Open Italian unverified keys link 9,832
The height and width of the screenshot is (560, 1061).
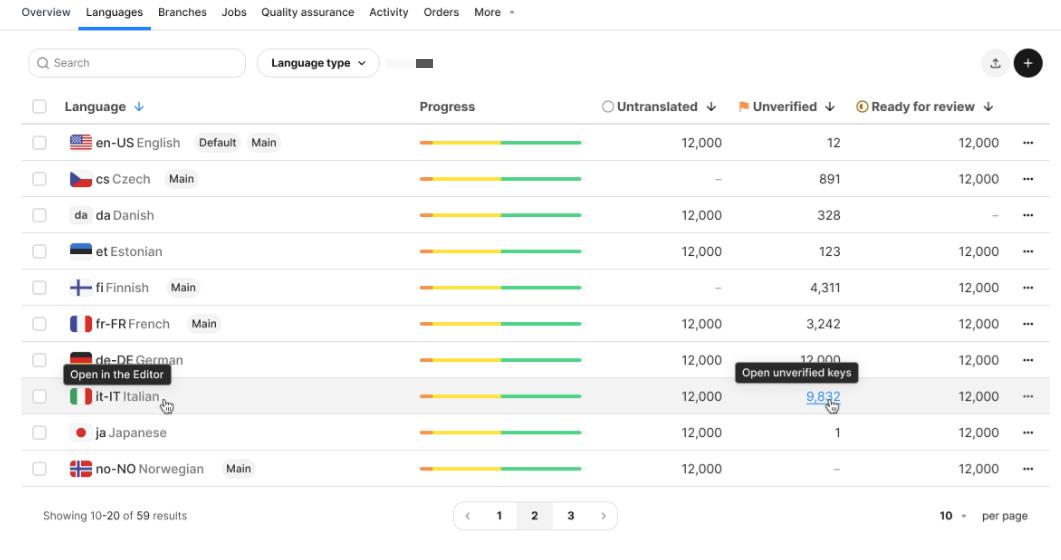point(823,396)
